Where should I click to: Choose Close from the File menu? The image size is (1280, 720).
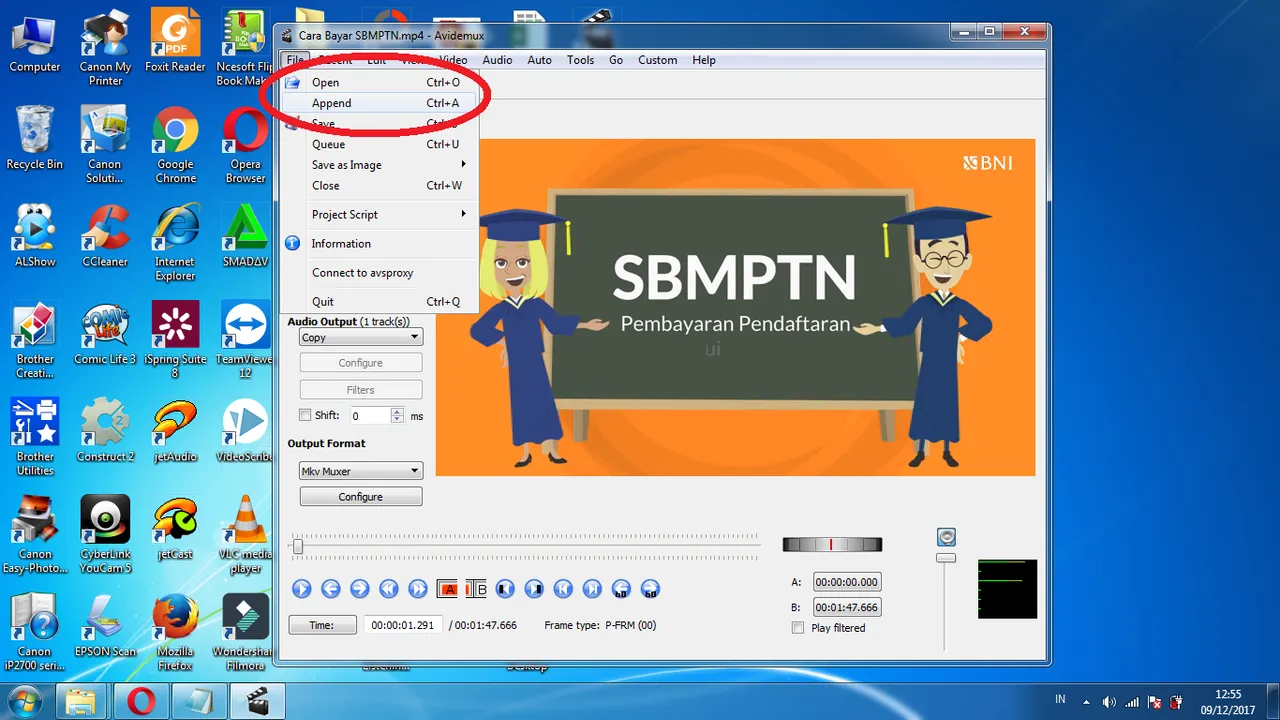coord(379,185)
